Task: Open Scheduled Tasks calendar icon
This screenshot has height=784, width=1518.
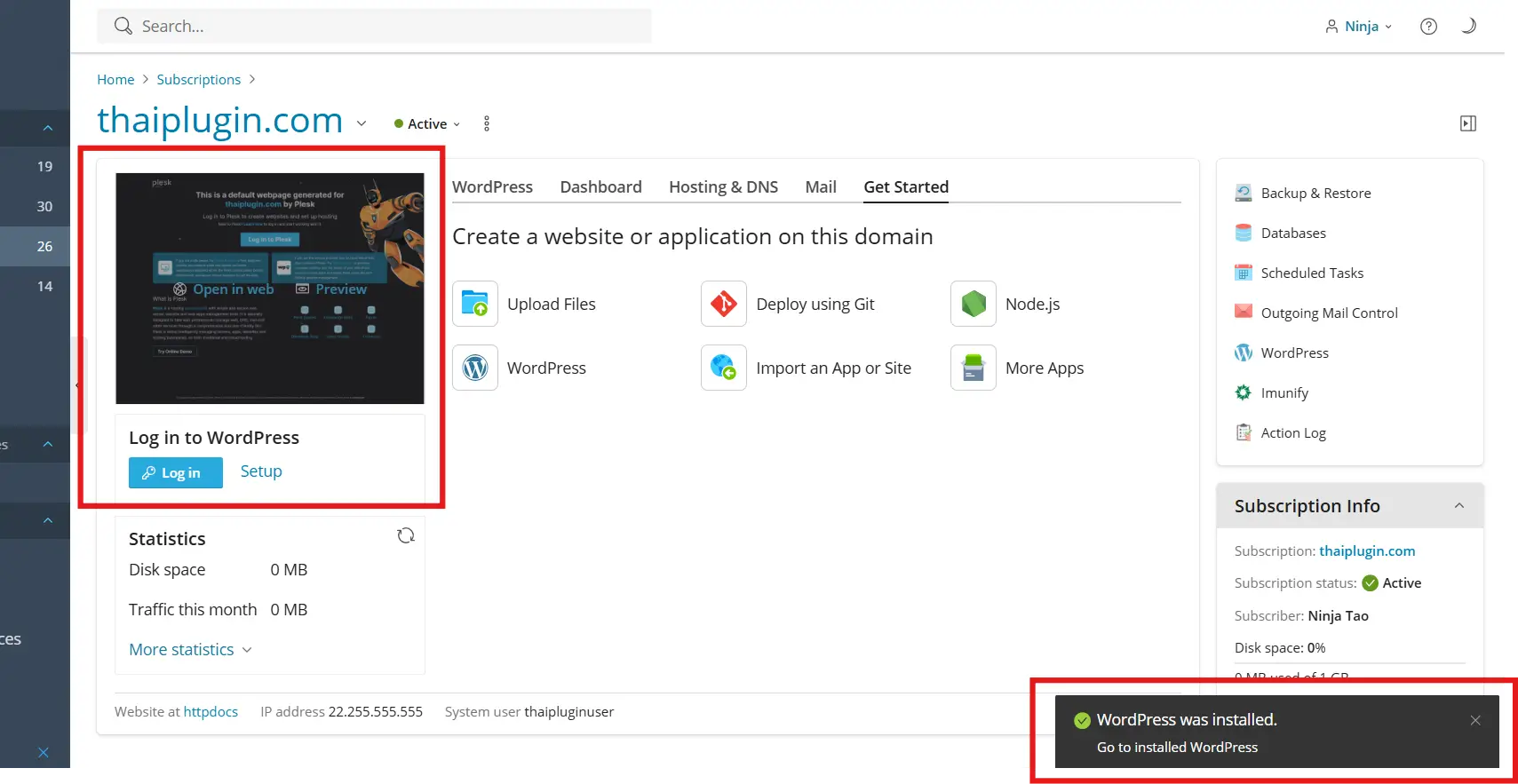Action: (1244, 273)
